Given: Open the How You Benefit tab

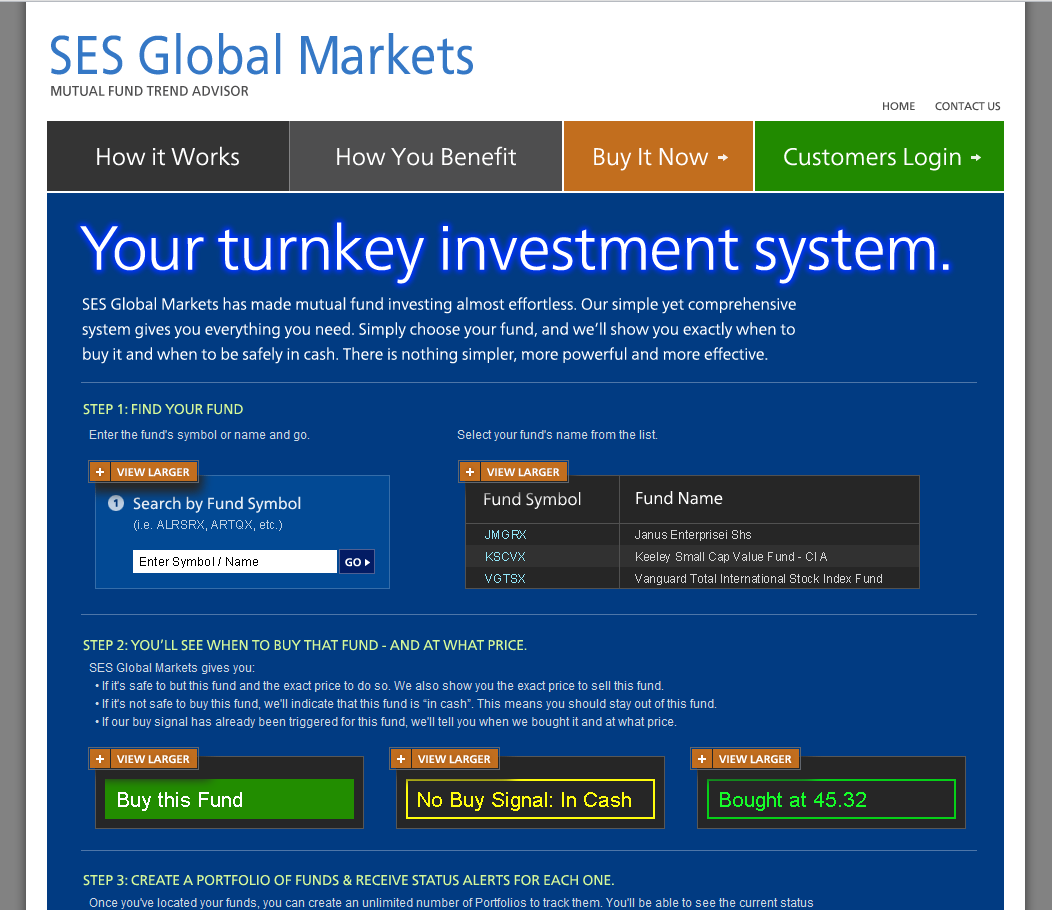Looking at the screenshot, I should [x=426, y=157].
